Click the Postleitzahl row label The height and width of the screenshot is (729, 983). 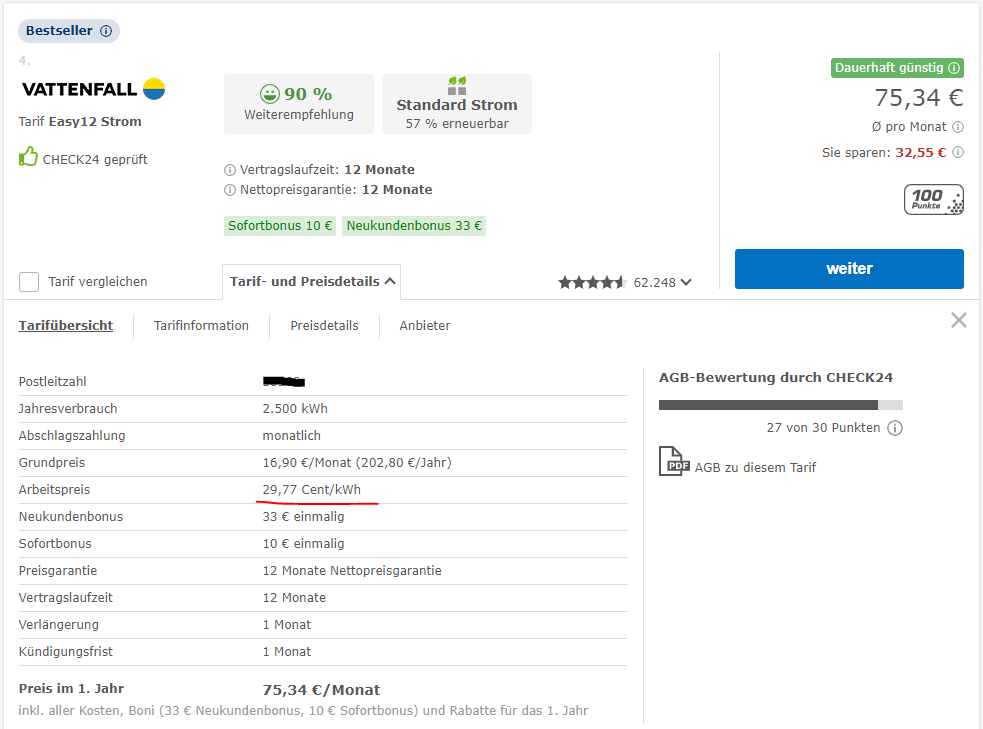pos(52,382)
